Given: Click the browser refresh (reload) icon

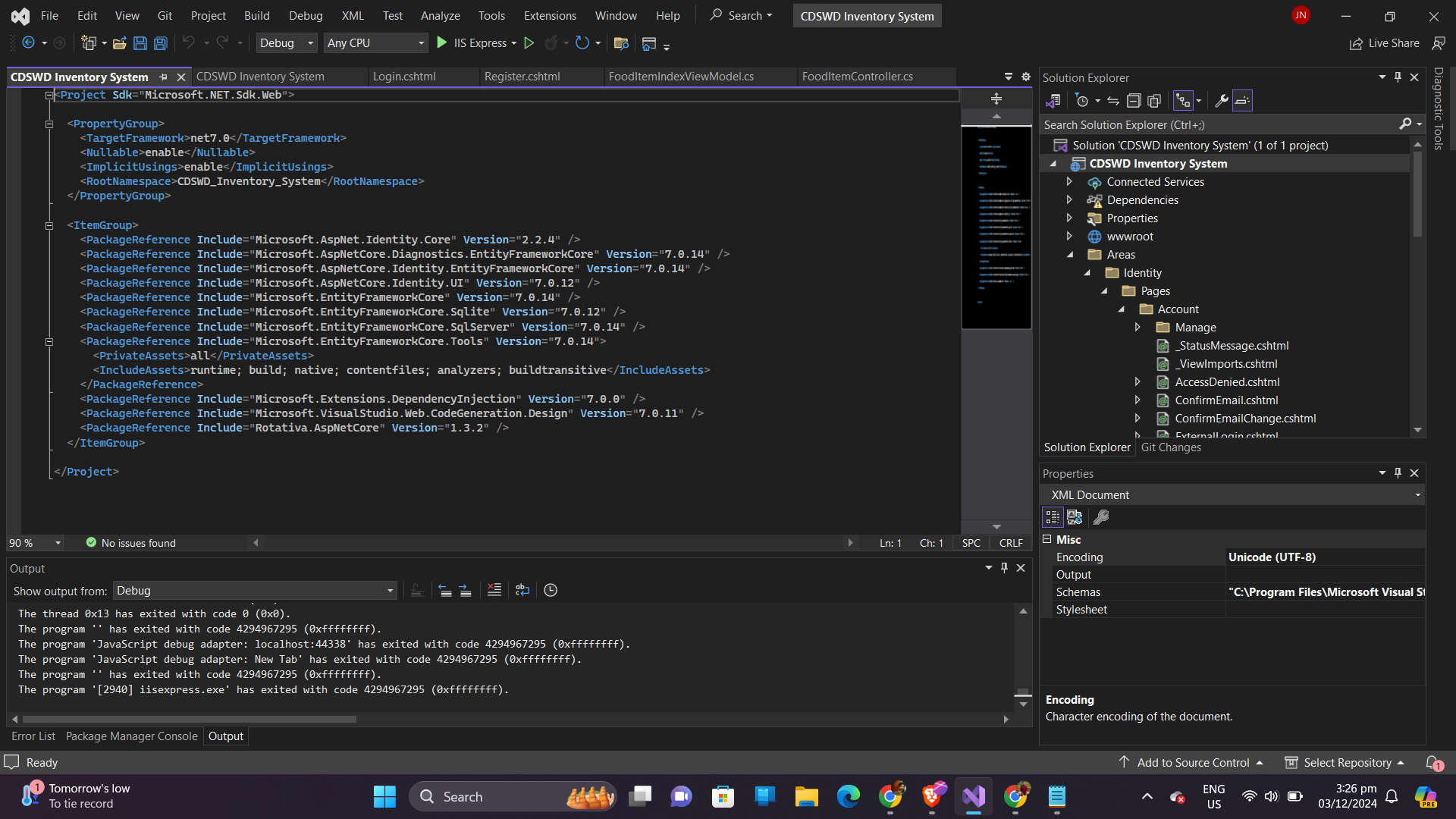Looking at the screenshot, I should (582, 43).
